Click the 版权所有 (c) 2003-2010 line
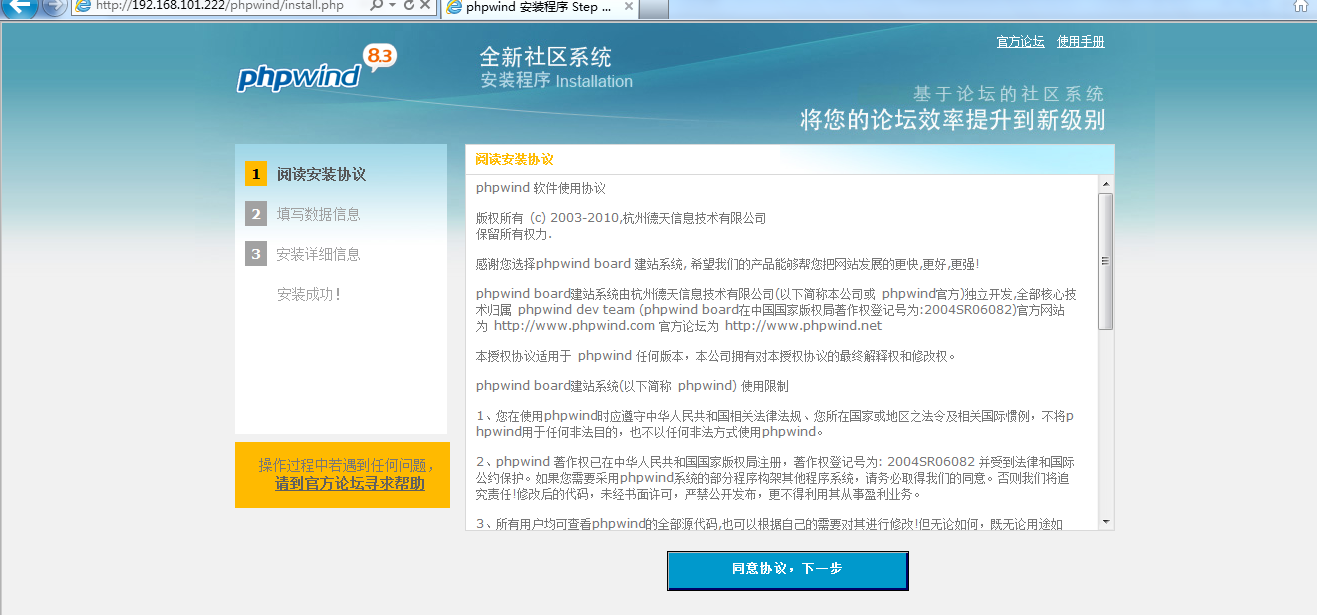Image resolution: width=1317 pixels, height=615 pixels. click(x=621, y=218)
